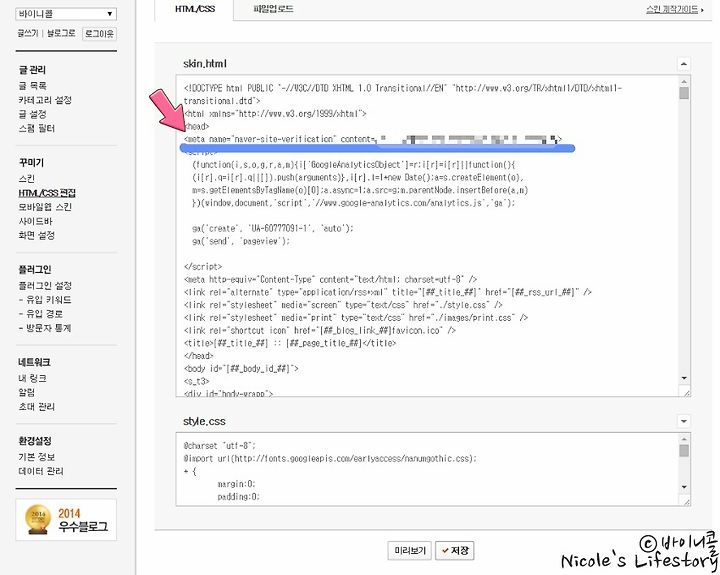720x575 pixels.
Task: Open 방문자 통계 plugin page
Action: tap(45, 328)
